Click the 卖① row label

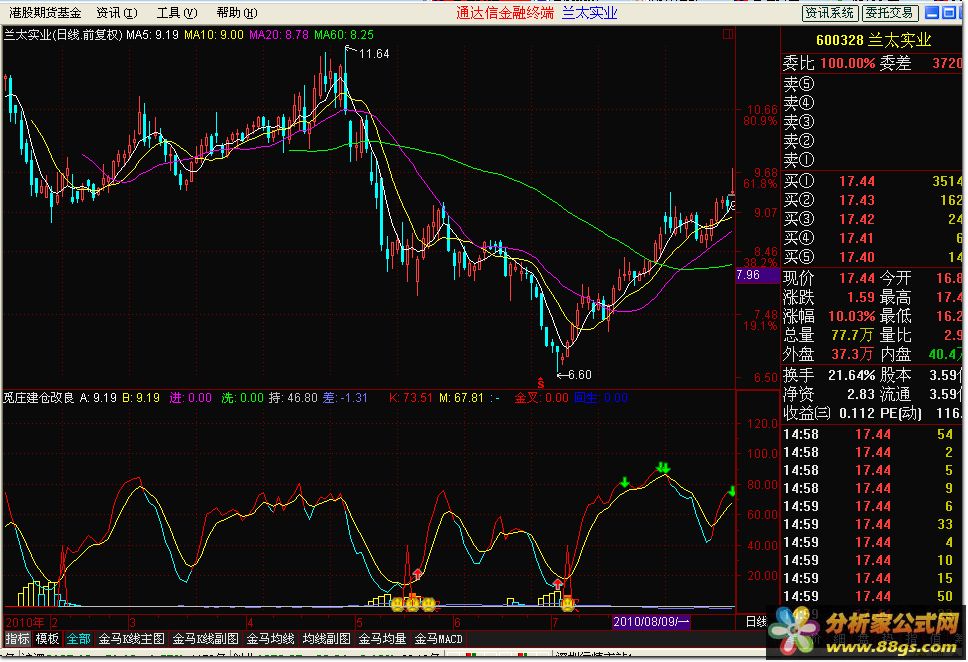coord(799,160)
